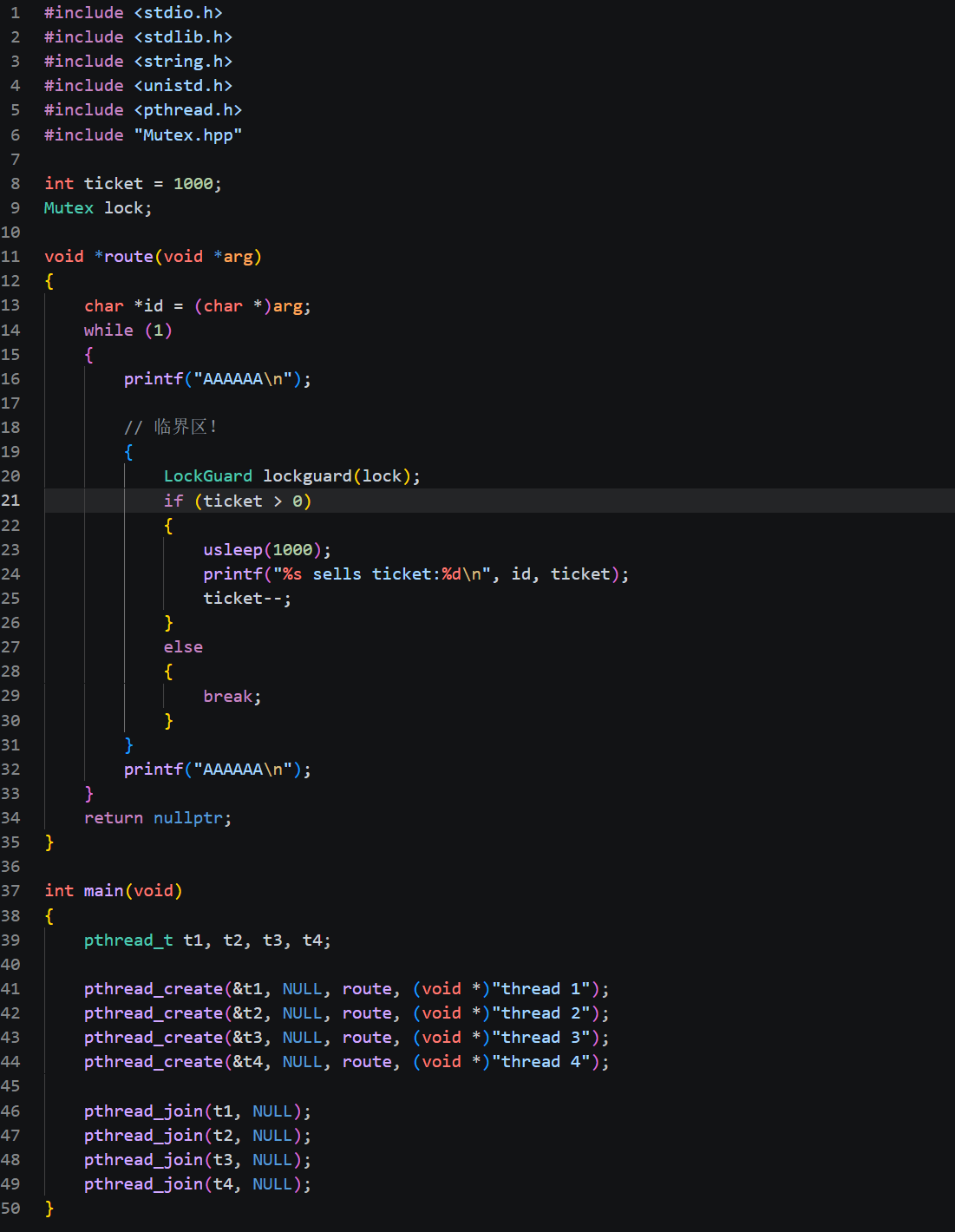This screenshot has height=1232, width=955.
Task: Click the opening brace on line 19
Action: 128,452
